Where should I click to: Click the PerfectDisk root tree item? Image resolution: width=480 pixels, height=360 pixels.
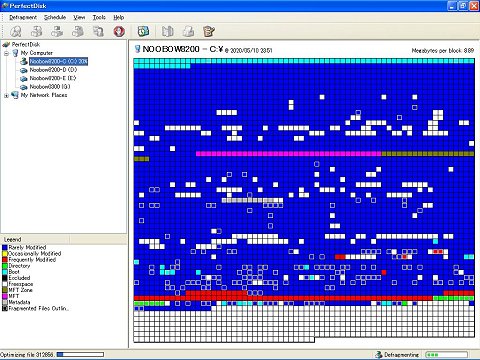26,44
